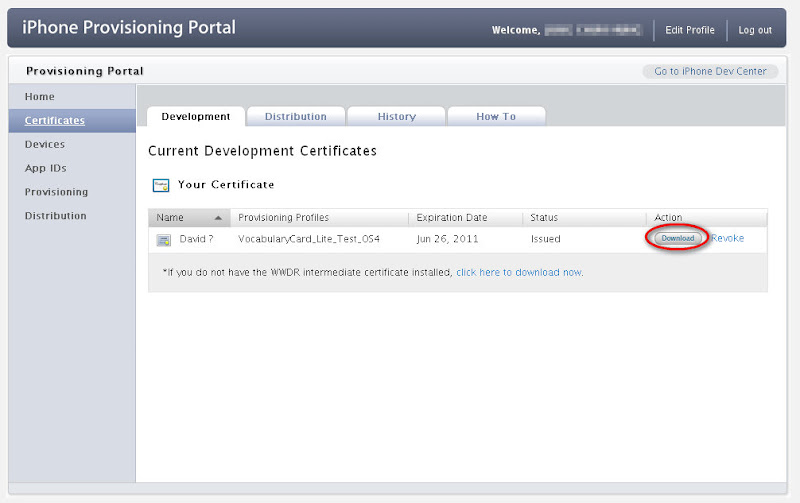Switch to the History tab
Screen dimensions: 800x503
pos(396,117)
